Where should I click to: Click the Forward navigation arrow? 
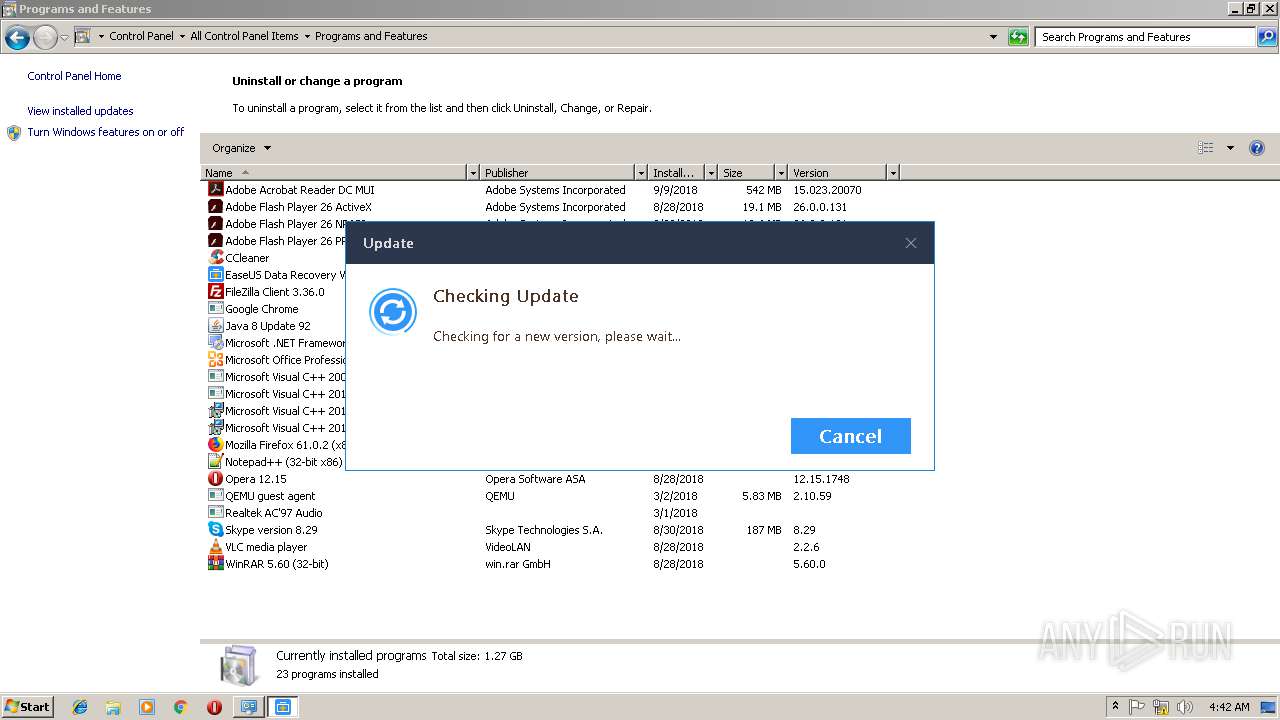point(45,38)
